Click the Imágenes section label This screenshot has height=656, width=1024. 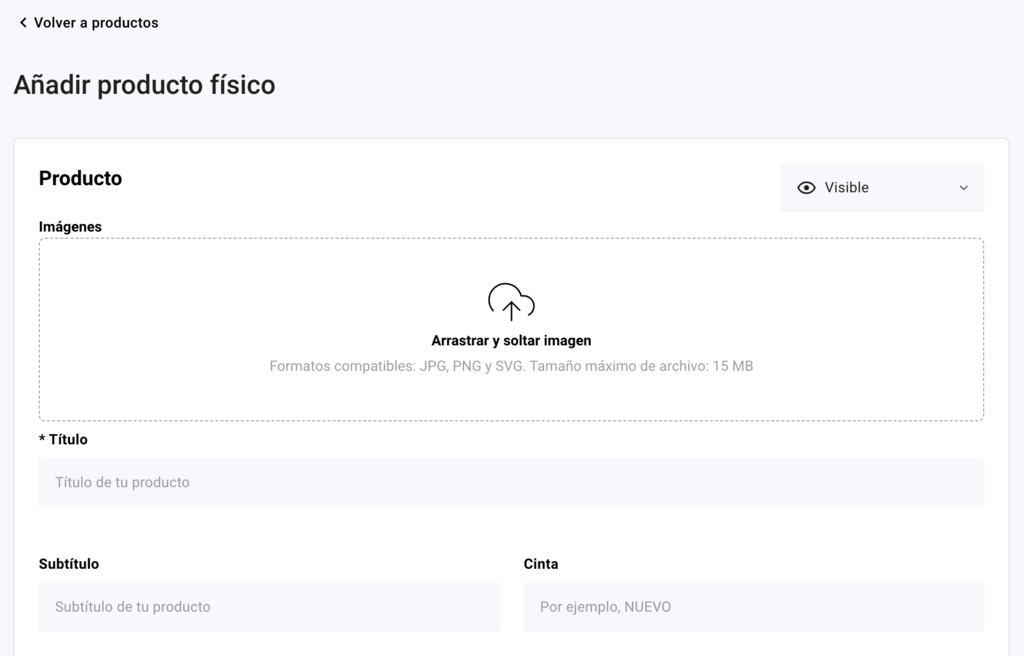[70, 227]
